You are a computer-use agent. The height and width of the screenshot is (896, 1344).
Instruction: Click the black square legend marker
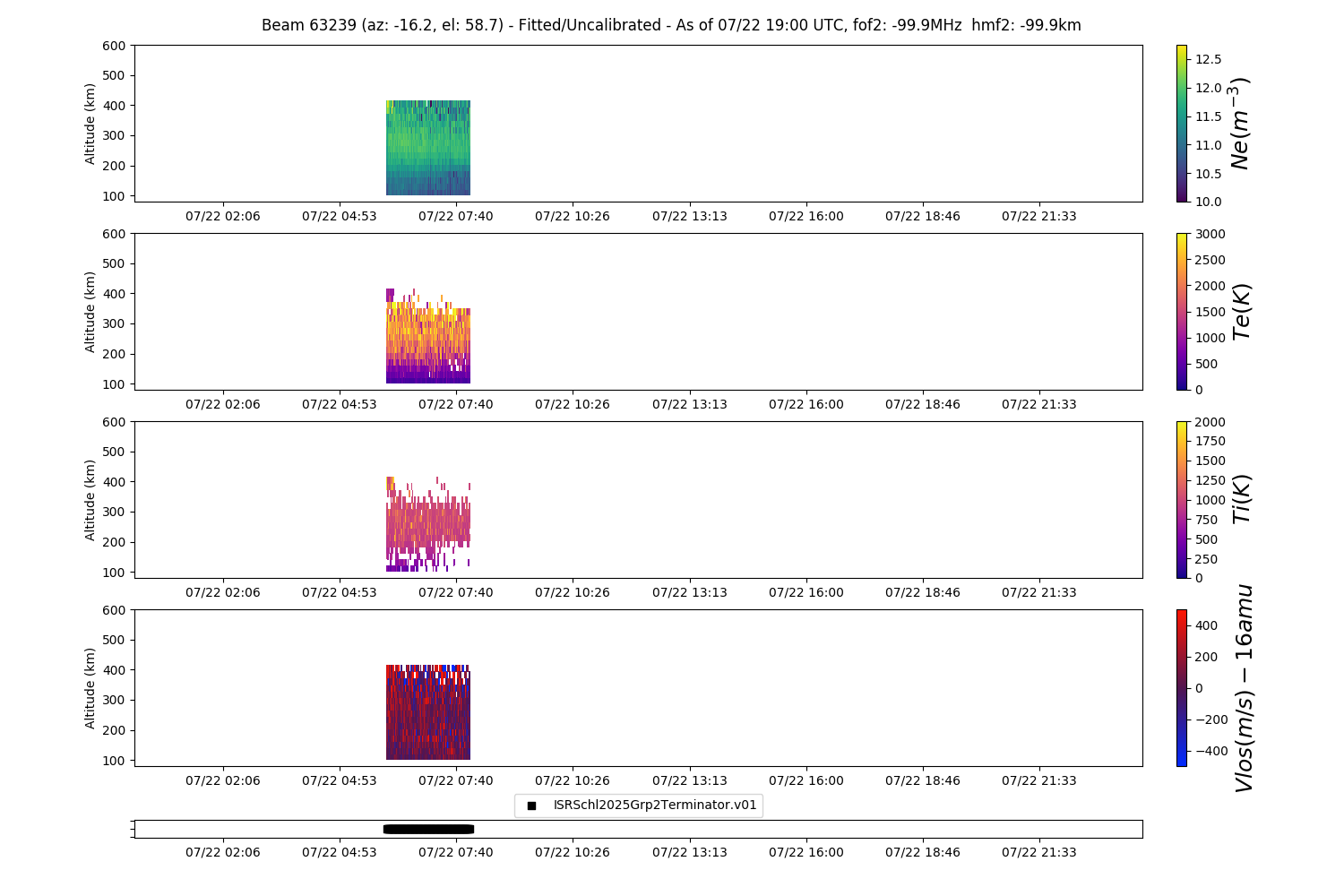pos(531,806)
